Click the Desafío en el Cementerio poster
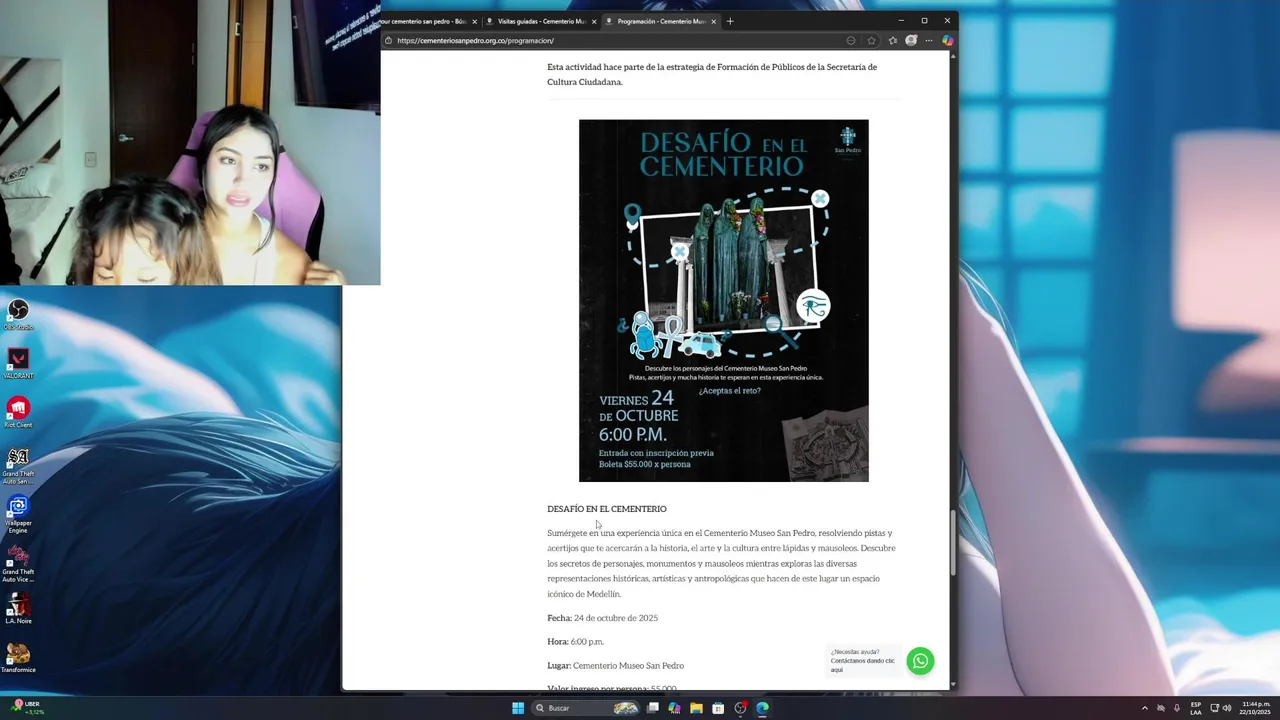 724,301
